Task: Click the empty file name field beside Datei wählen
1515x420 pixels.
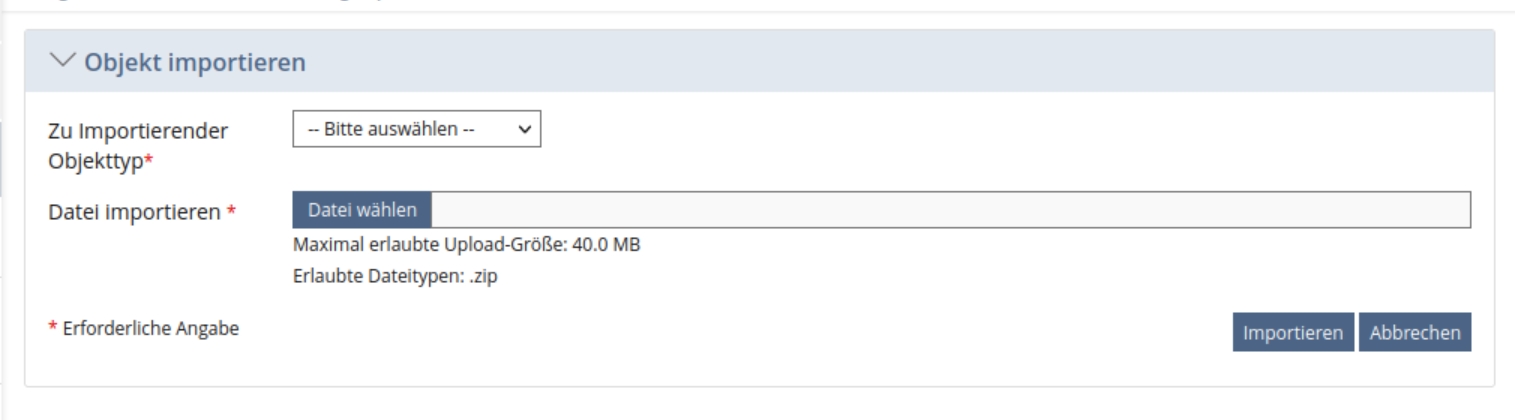Action: point(950,210)
